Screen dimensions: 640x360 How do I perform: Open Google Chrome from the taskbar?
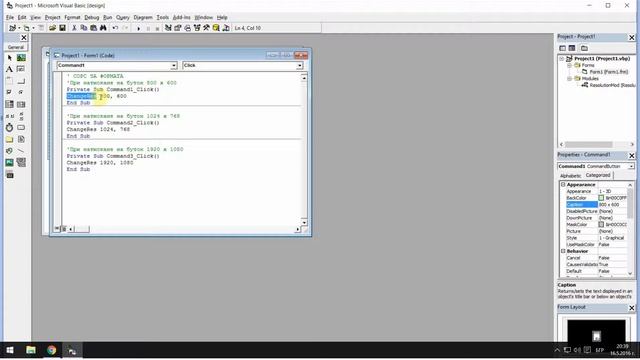tap(51, 350)
